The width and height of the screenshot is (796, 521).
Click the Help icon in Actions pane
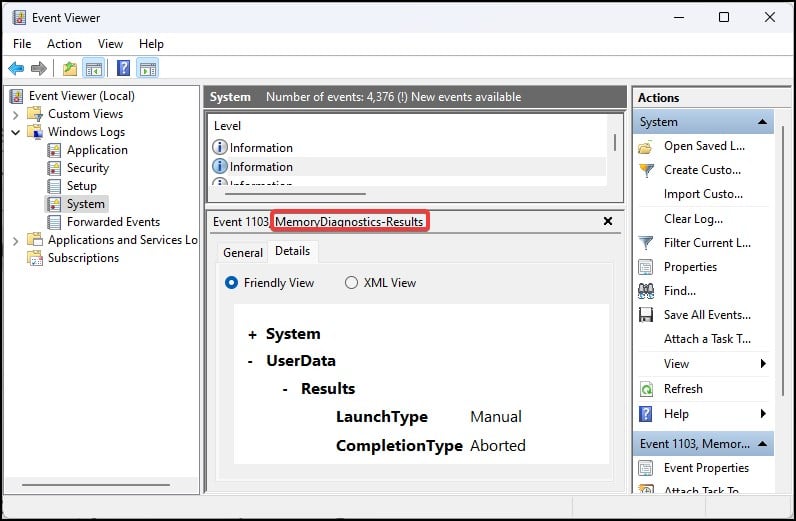(x=645, y=414)
